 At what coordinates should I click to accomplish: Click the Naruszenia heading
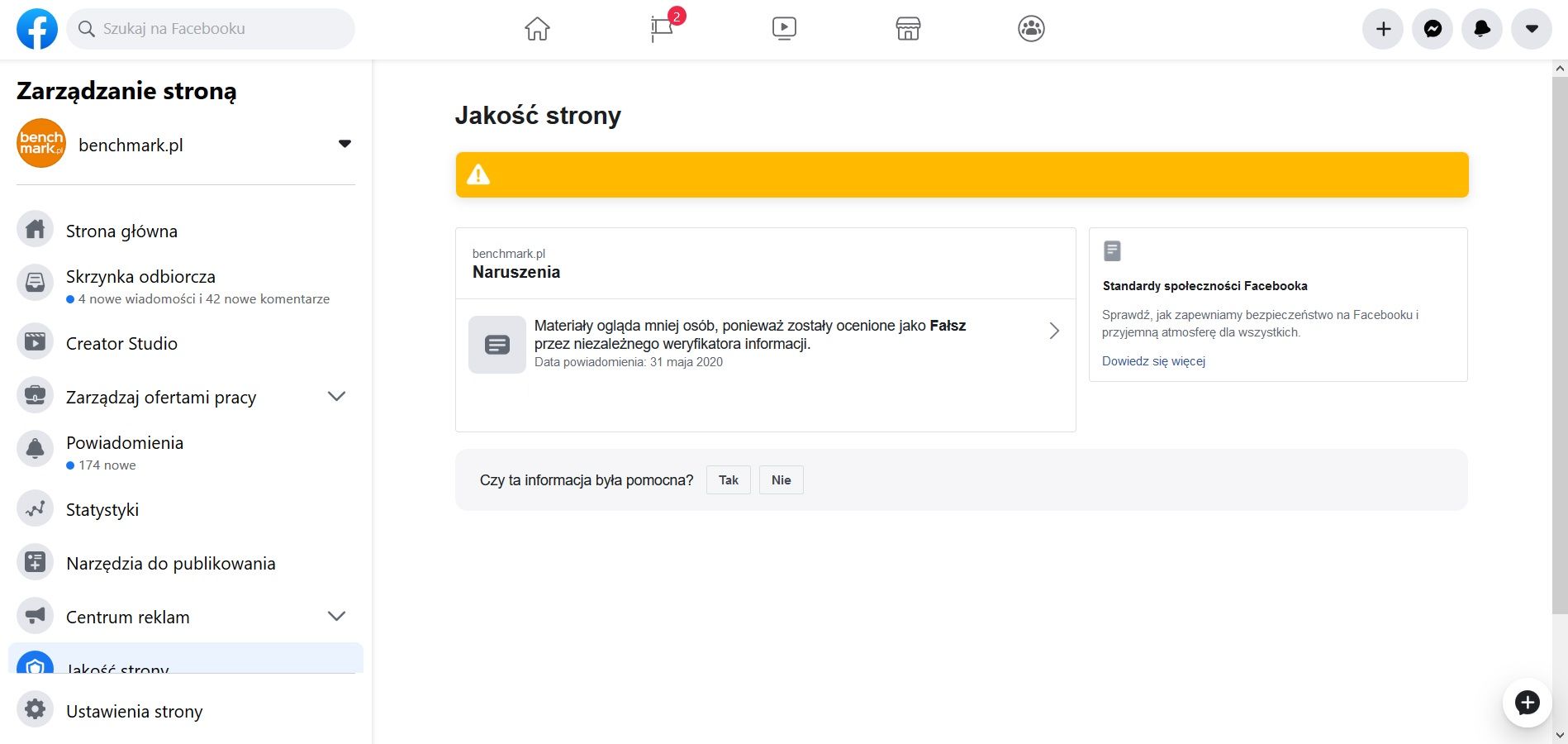click(x=516, y=272)
